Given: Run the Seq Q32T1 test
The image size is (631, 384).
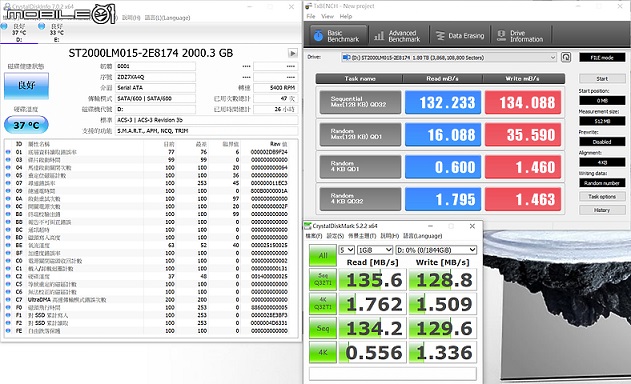Looking at the screenshot, I should [323, 280].
